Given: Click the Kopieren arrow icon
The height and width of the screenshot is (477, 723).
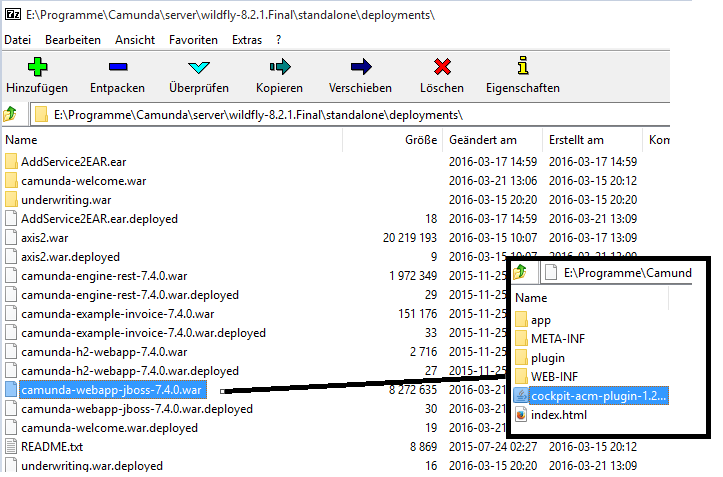Looking at the screenshot, I should 280,67.
